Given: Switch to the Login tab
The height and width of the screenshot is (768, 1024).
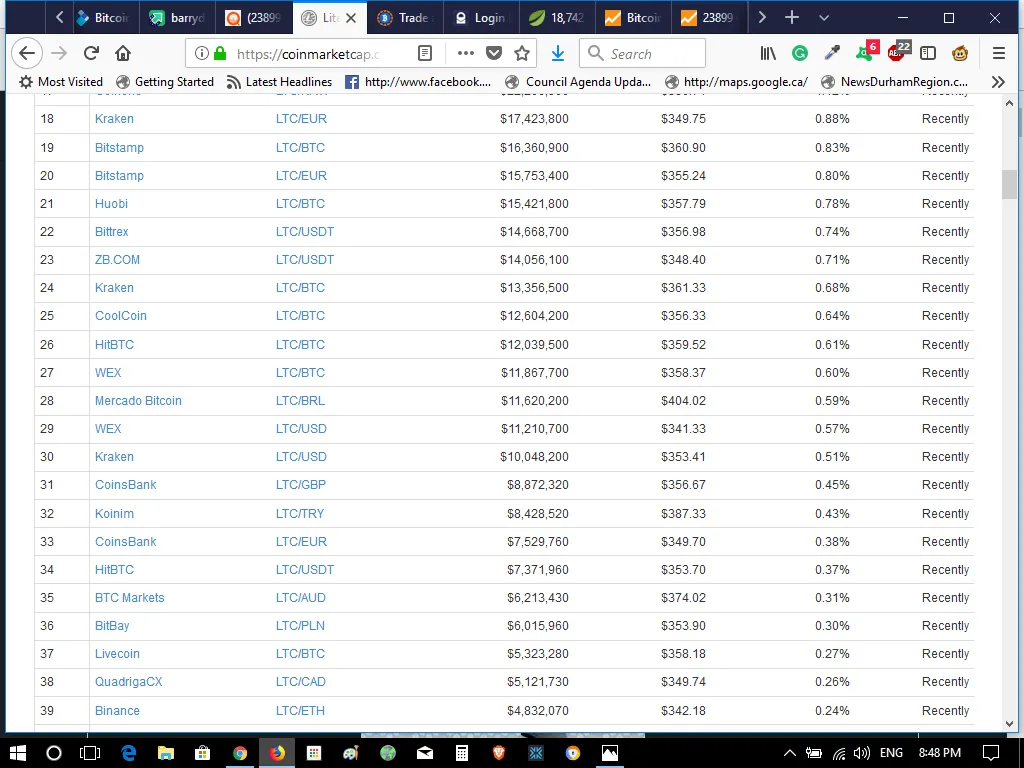Looking at the screenshot, I should (x=481, y=18).
